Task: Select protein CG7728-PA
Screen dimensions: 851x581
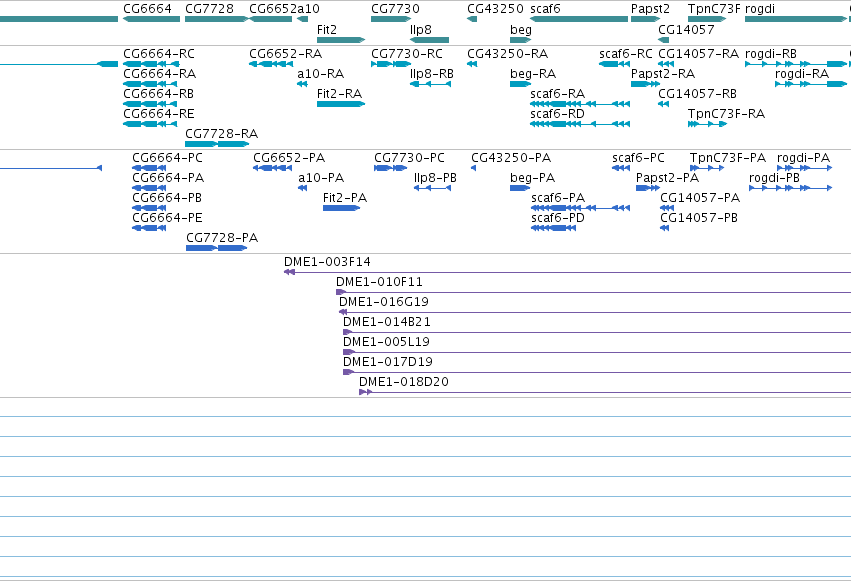Action: pos(217,248)
